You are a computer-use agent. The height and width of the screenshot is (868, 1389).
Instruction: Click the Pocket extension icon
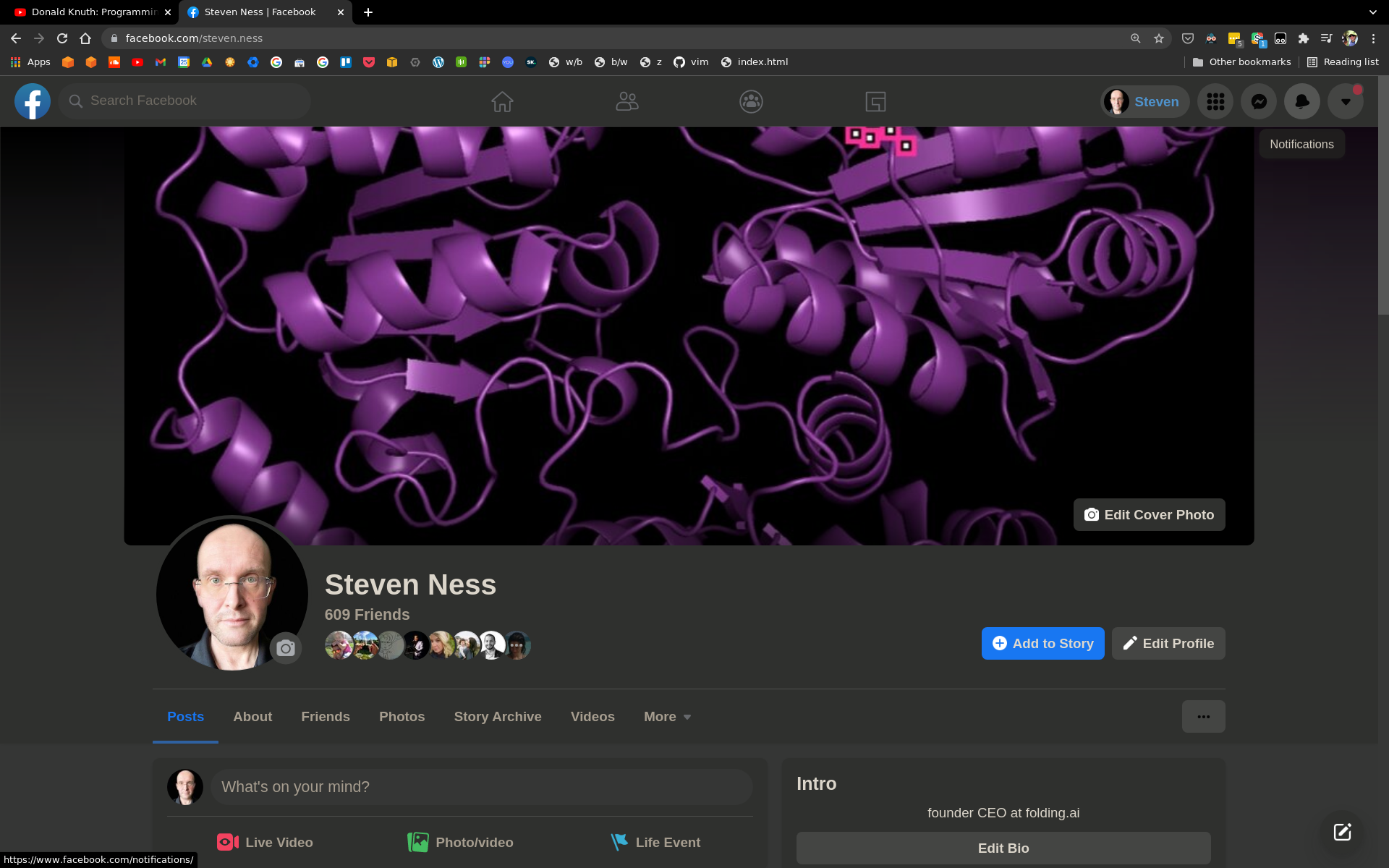[x=1188, y=38]
